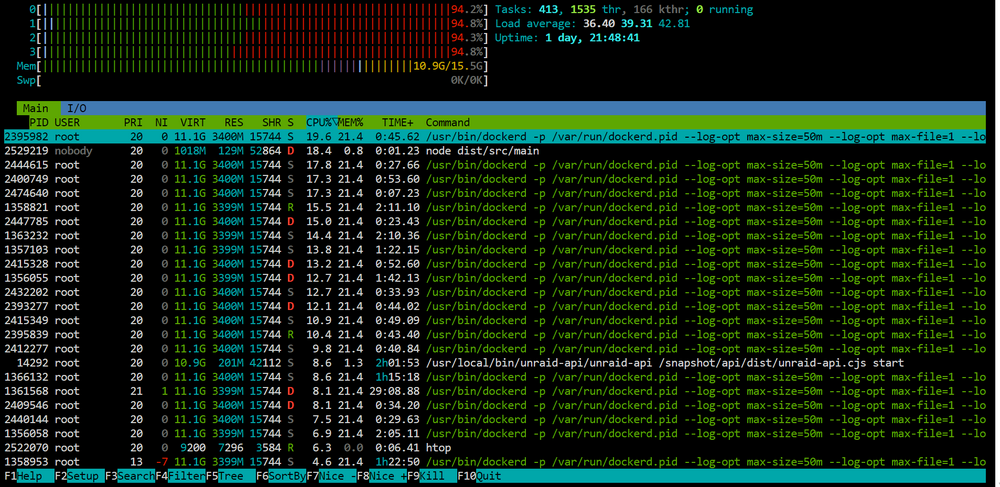Select process row with PID 1357103
The height and width of the screenshot is (487, 1000).
[x=496, y=250]
